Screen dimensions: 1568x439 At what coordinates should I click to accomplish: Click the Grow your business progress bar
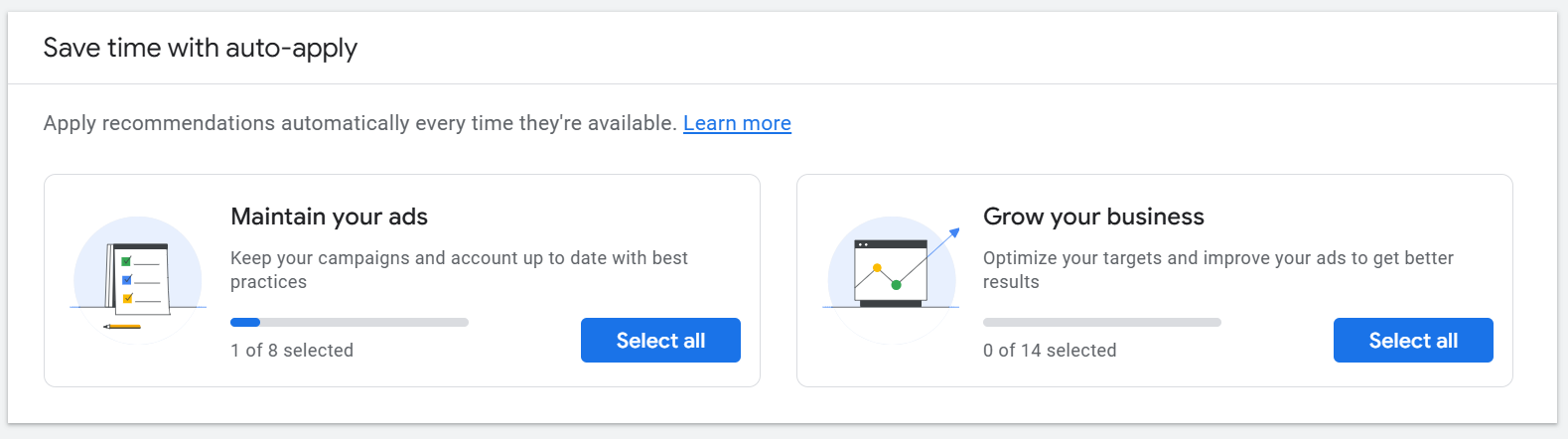pos(1101,322)
